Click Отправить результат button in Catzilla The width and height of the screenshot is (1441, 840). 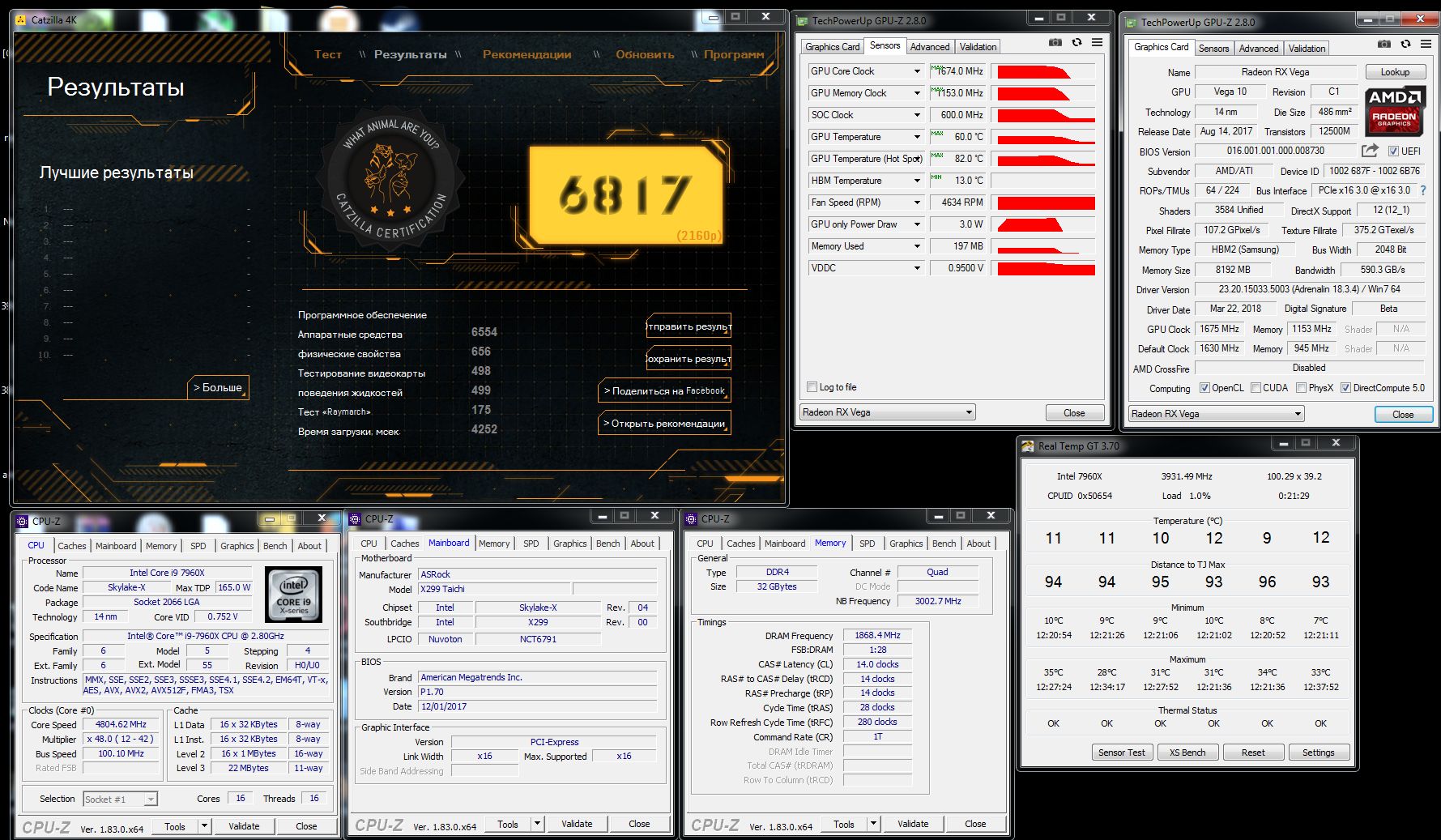point(689,326)
